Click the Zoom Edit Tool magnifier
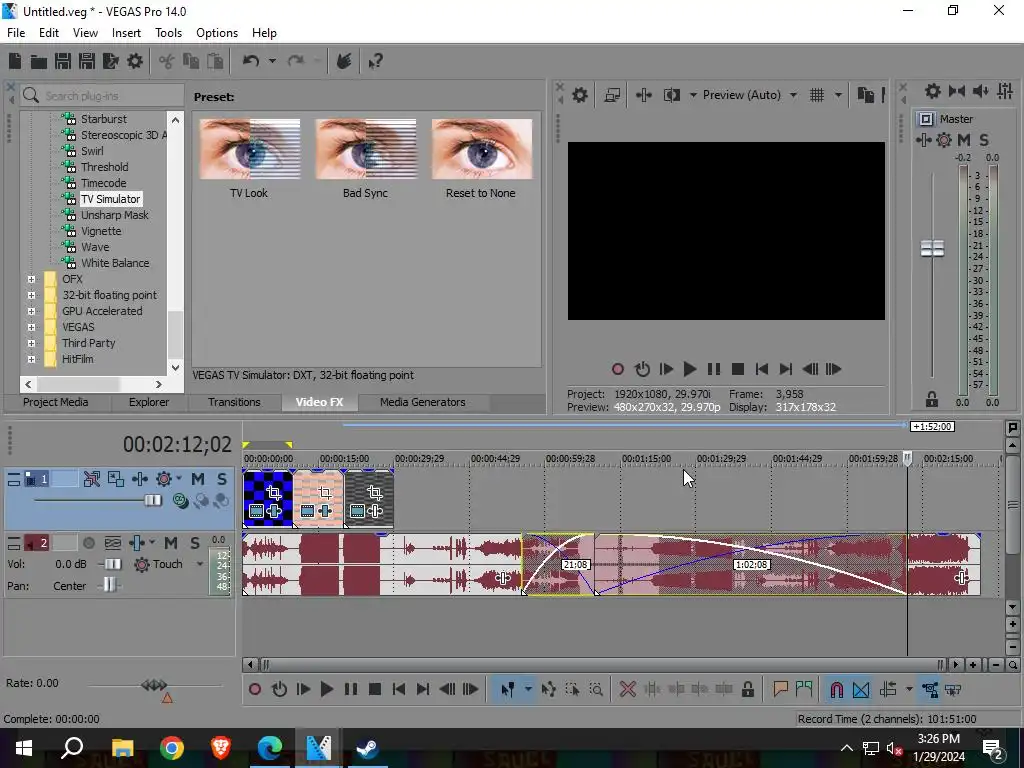The image size is (1024, 768). (596, 689)
